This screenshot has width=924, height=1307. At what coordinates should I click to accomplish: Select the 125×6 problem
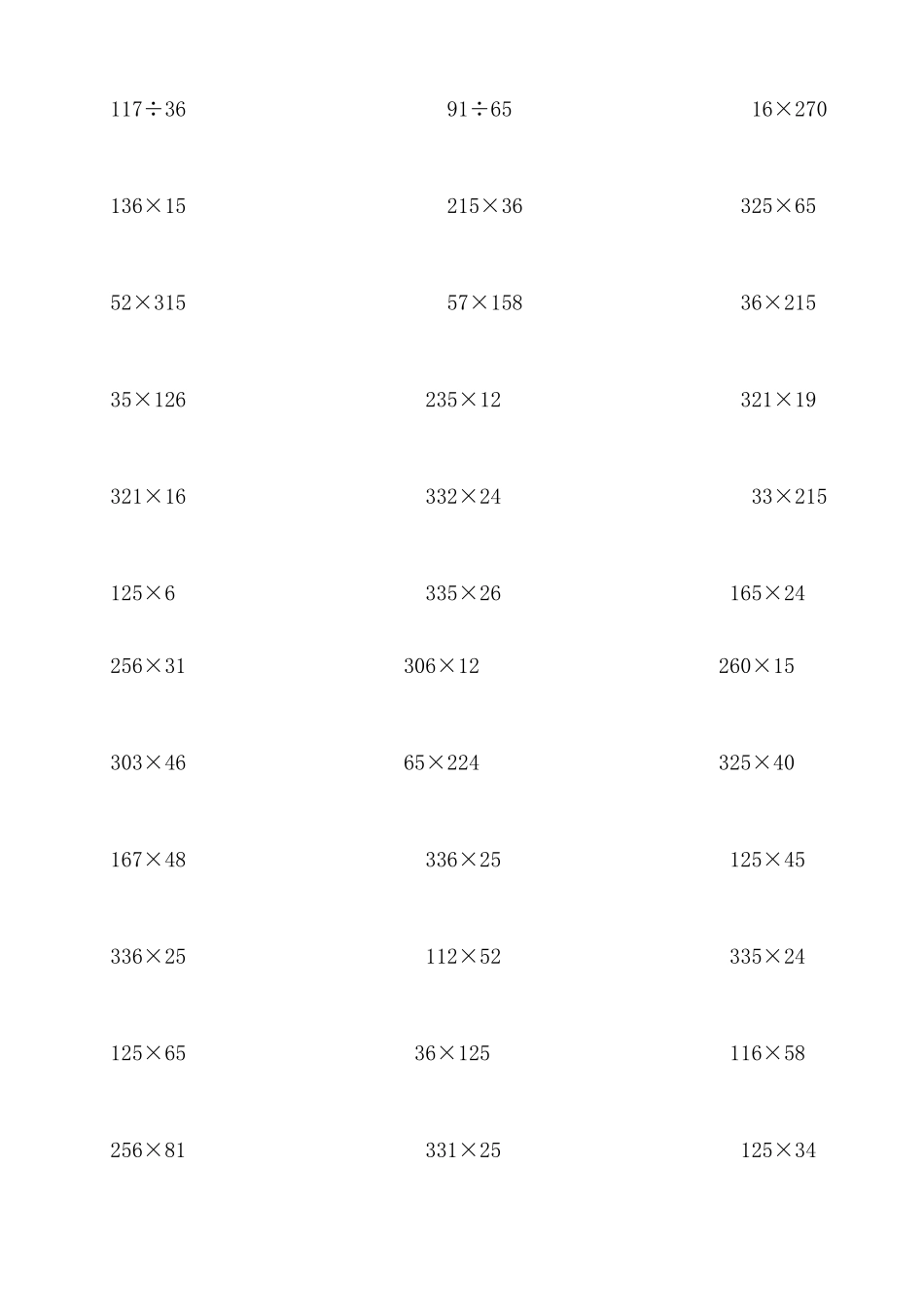(143, 593)
